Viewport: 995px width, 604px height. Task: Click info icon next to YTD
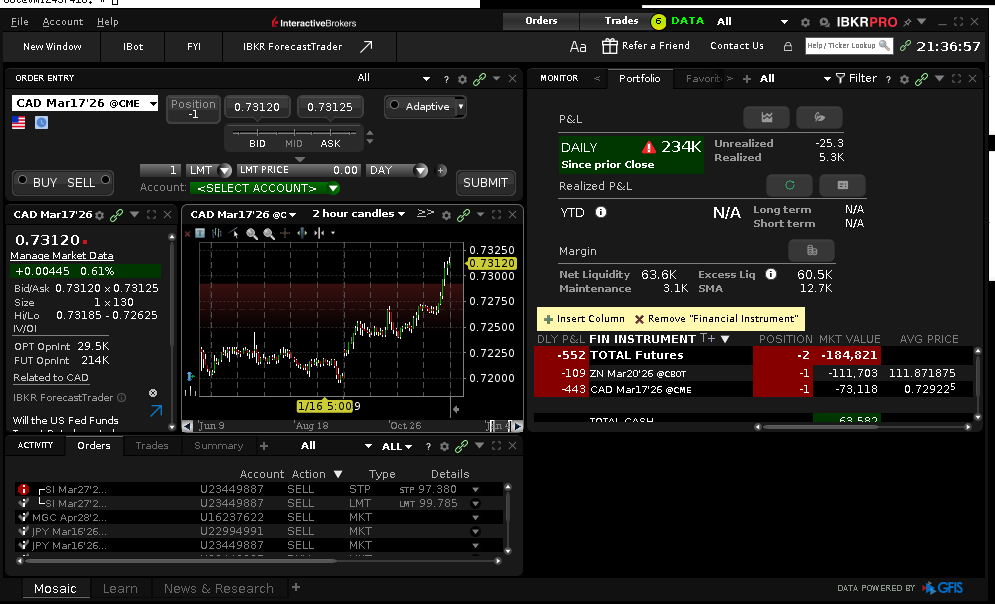[x=600, y=213]
